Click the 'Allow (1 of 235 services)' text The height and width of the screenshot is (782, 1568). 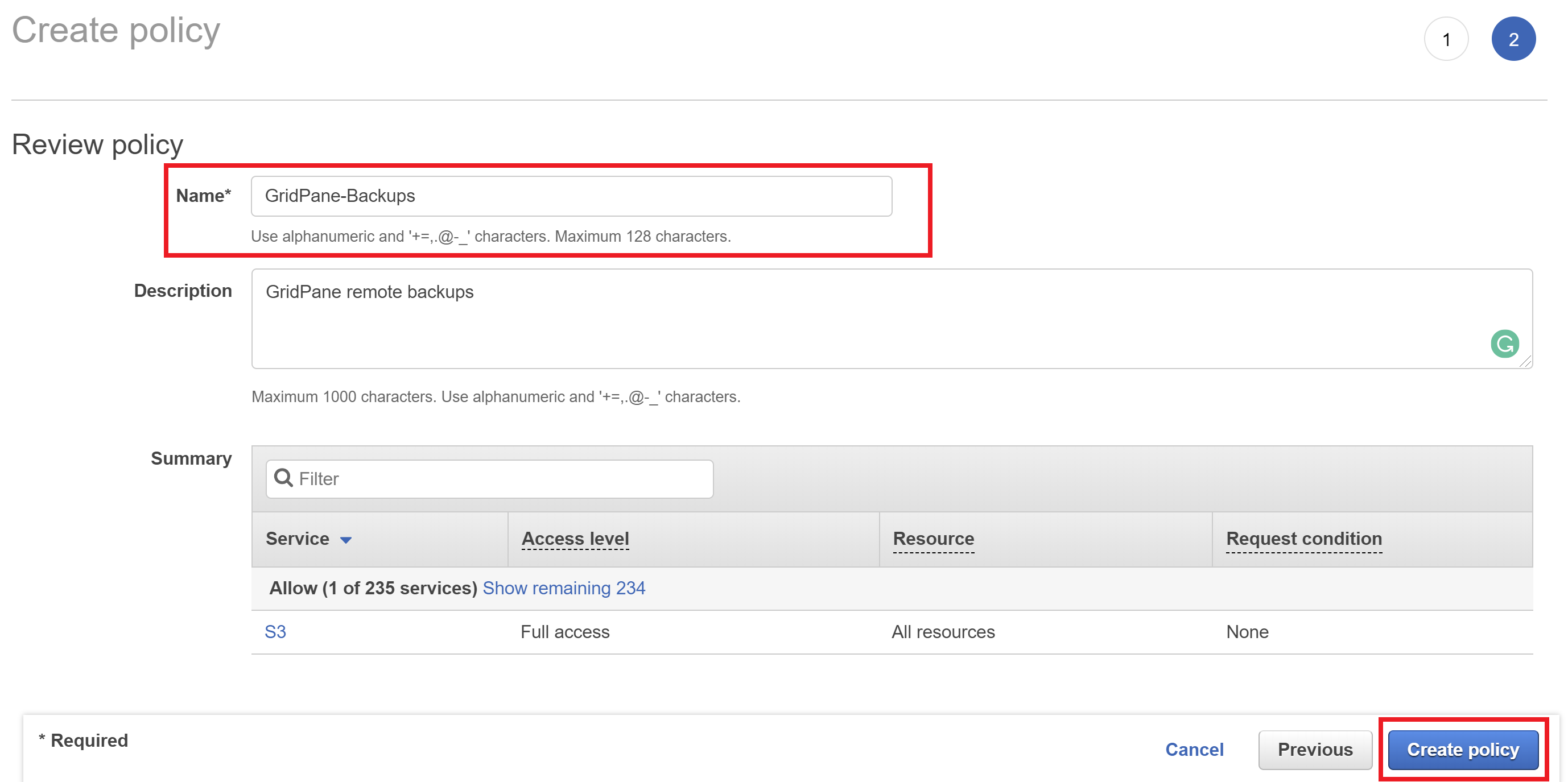[x=373, y=588]
